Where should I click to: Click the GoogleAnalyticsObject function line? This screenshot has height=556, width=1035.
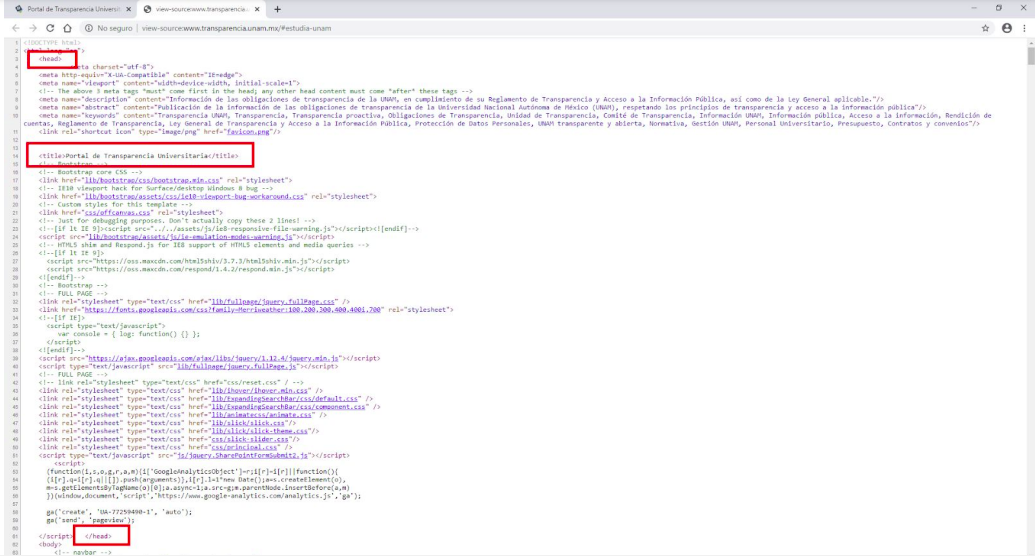click(192, 471)
